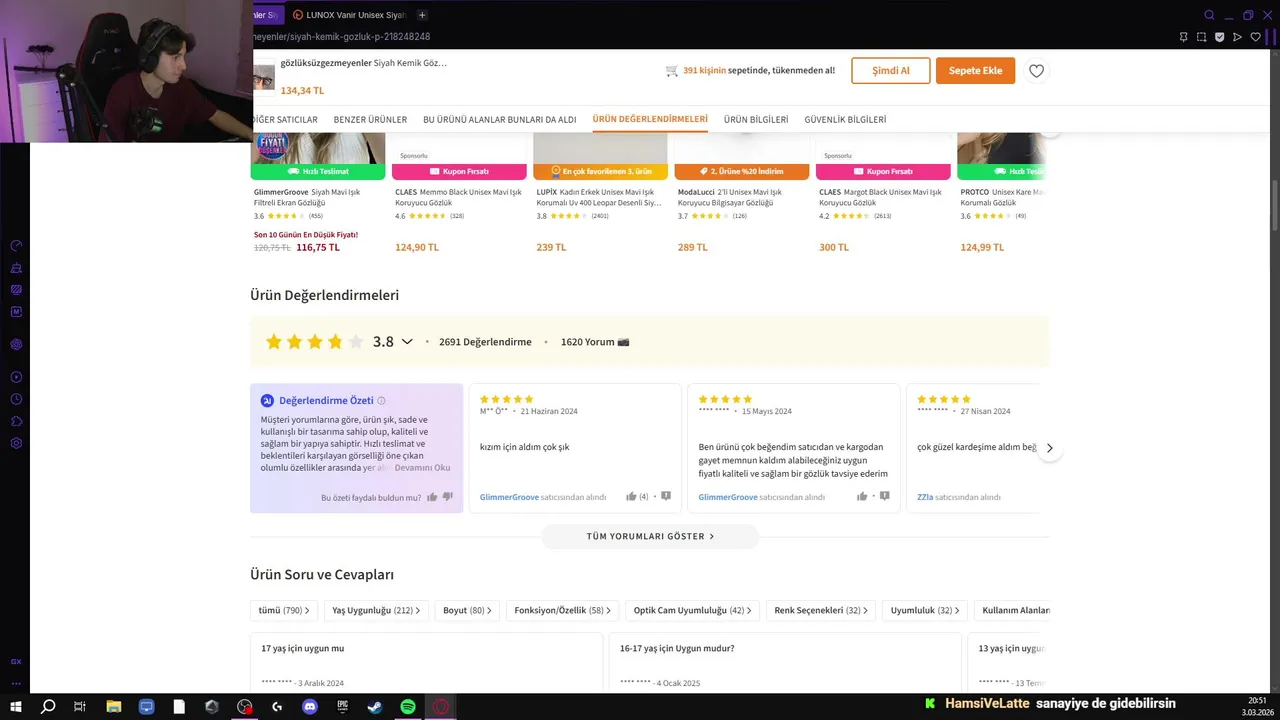The width and height of the screenshot is (1280, 720).
Task: Dislike the AI review summary (thumbs down)
Action: click(x=448, y=497)
